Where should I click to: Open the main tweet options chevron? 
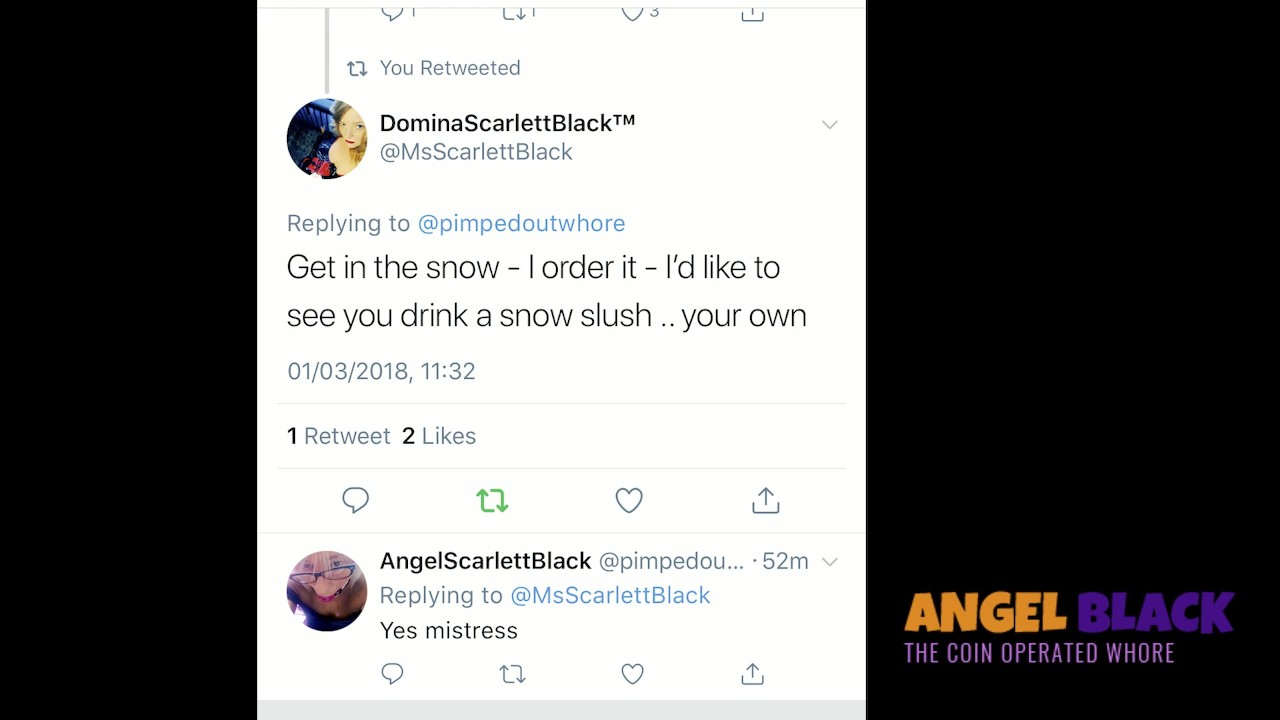tap(829, 125)
